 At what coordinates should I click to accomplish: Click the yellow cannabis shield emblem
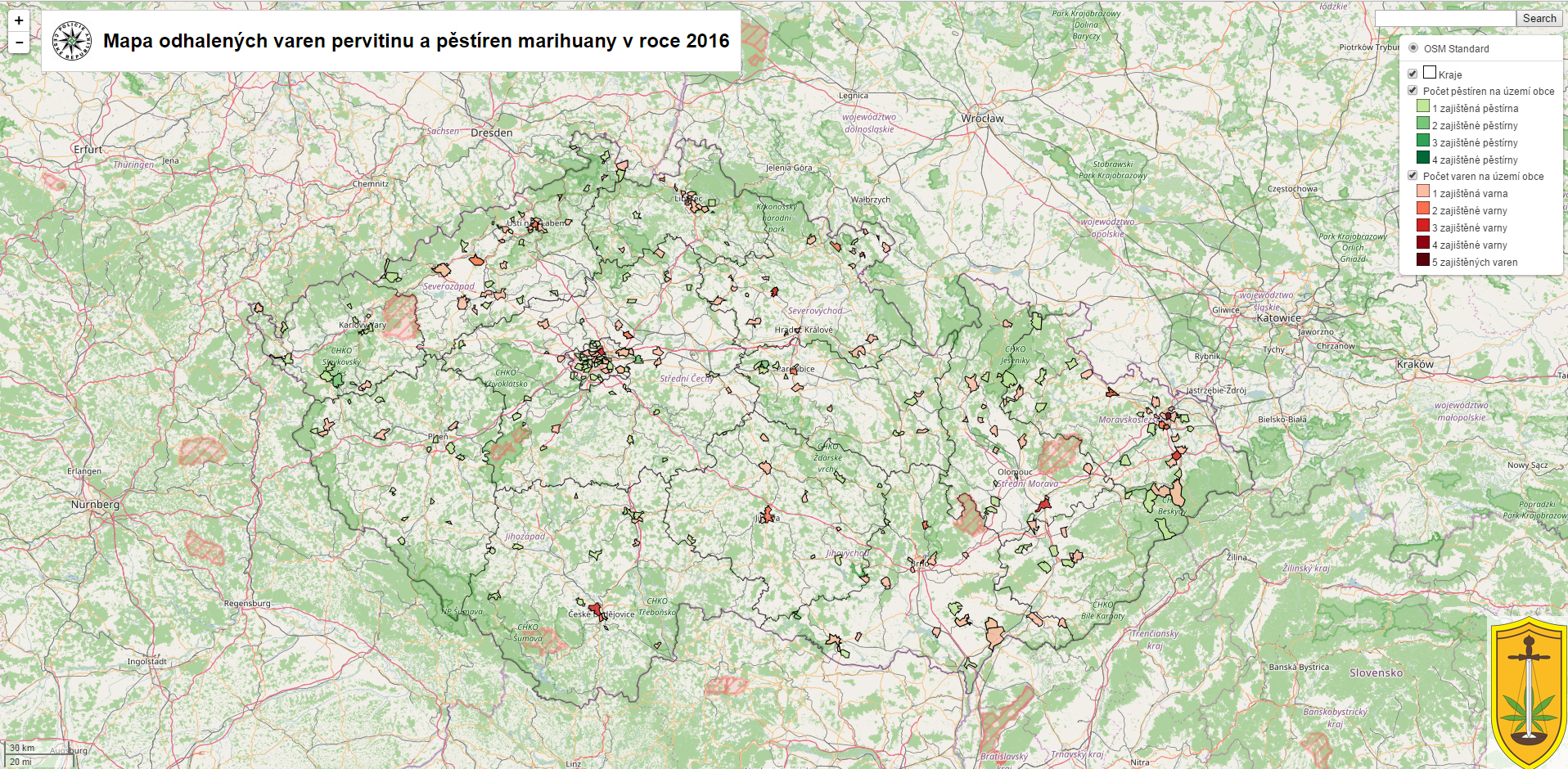pos(1527,692)
